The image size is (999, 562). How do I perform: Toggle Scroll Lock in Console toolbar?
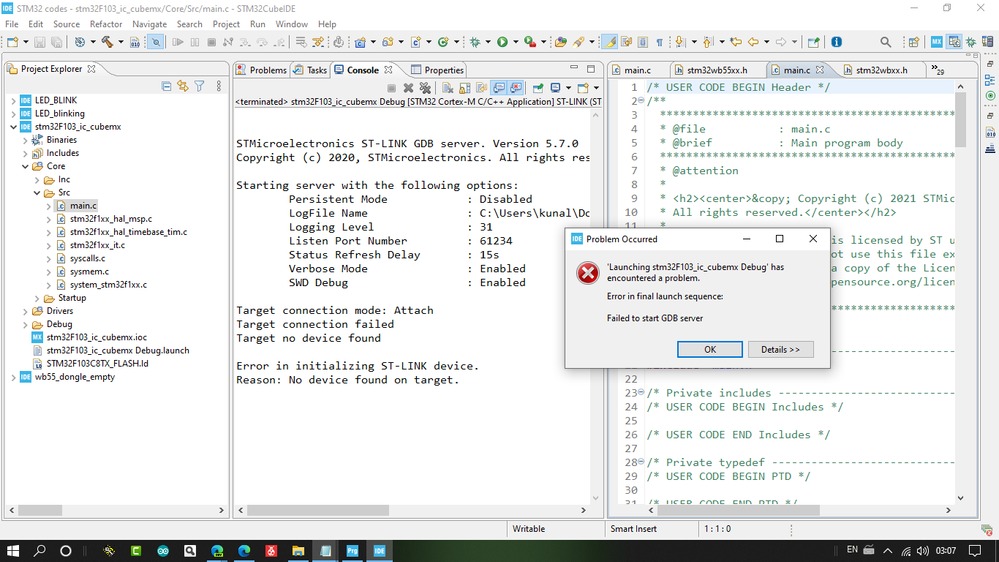click(464, 88)
